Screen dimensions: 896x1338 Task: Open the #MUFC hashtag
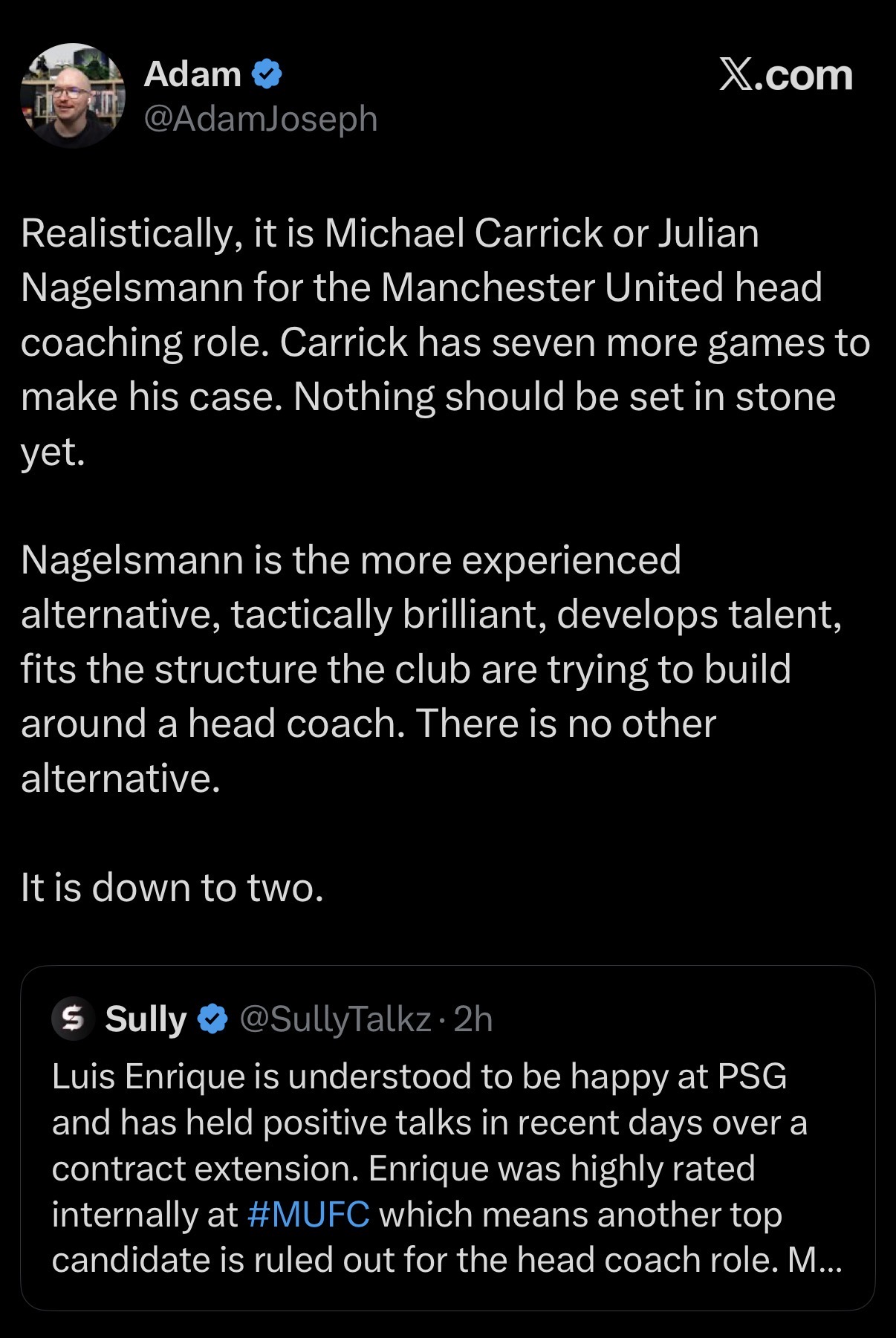point(307,1214)
